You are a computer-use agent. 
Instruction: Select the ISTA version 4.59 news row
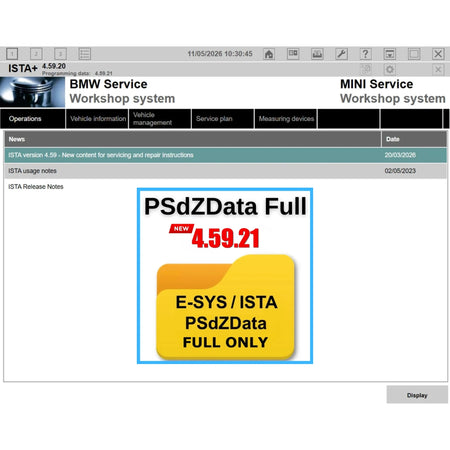[225, 155]
